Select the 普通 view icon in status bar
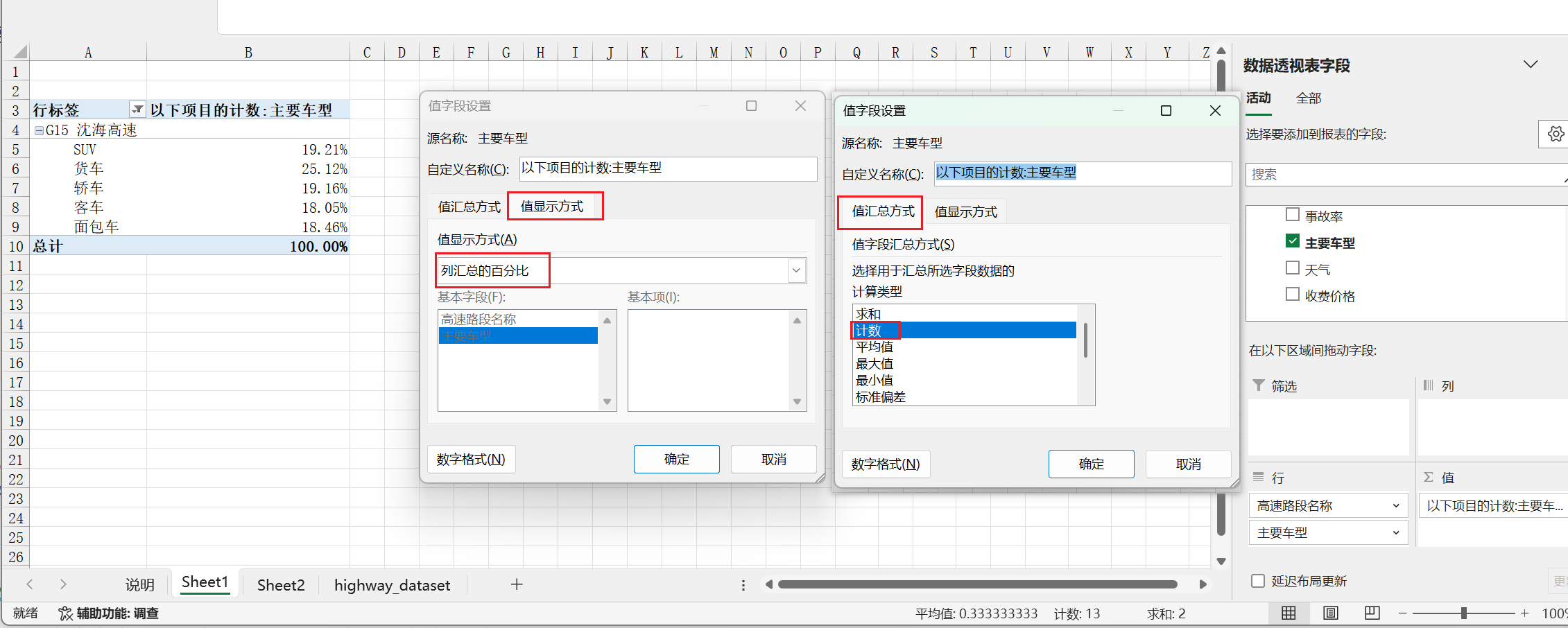This screenshot has height=628, width=1568. click(1289, 613)
